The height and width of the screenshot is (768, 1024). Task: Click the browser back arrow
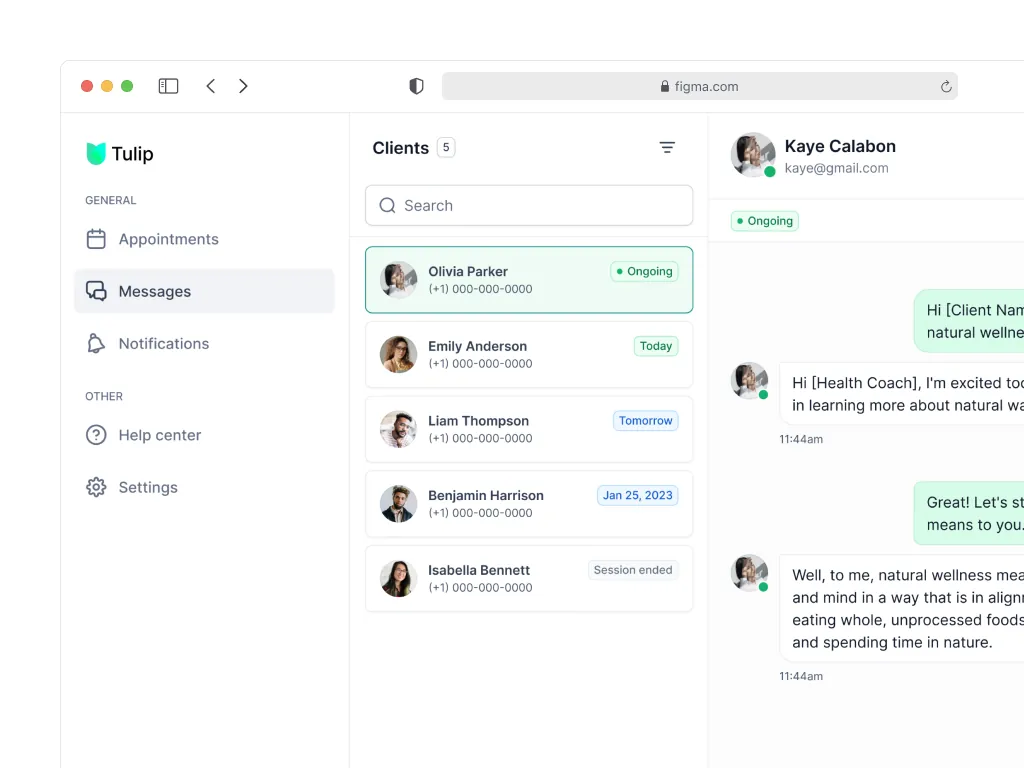click(x=211, y=86)
